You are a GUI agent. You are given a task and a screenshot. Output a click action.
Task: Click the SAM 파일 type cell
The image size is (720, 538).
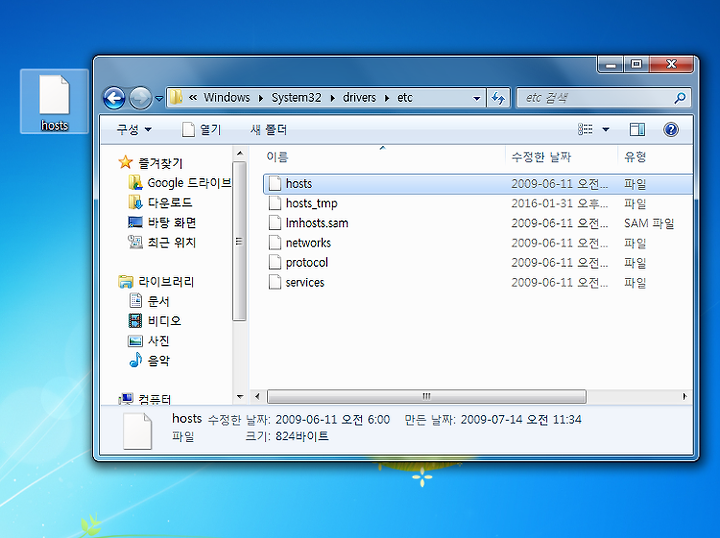tap(649, 223)
